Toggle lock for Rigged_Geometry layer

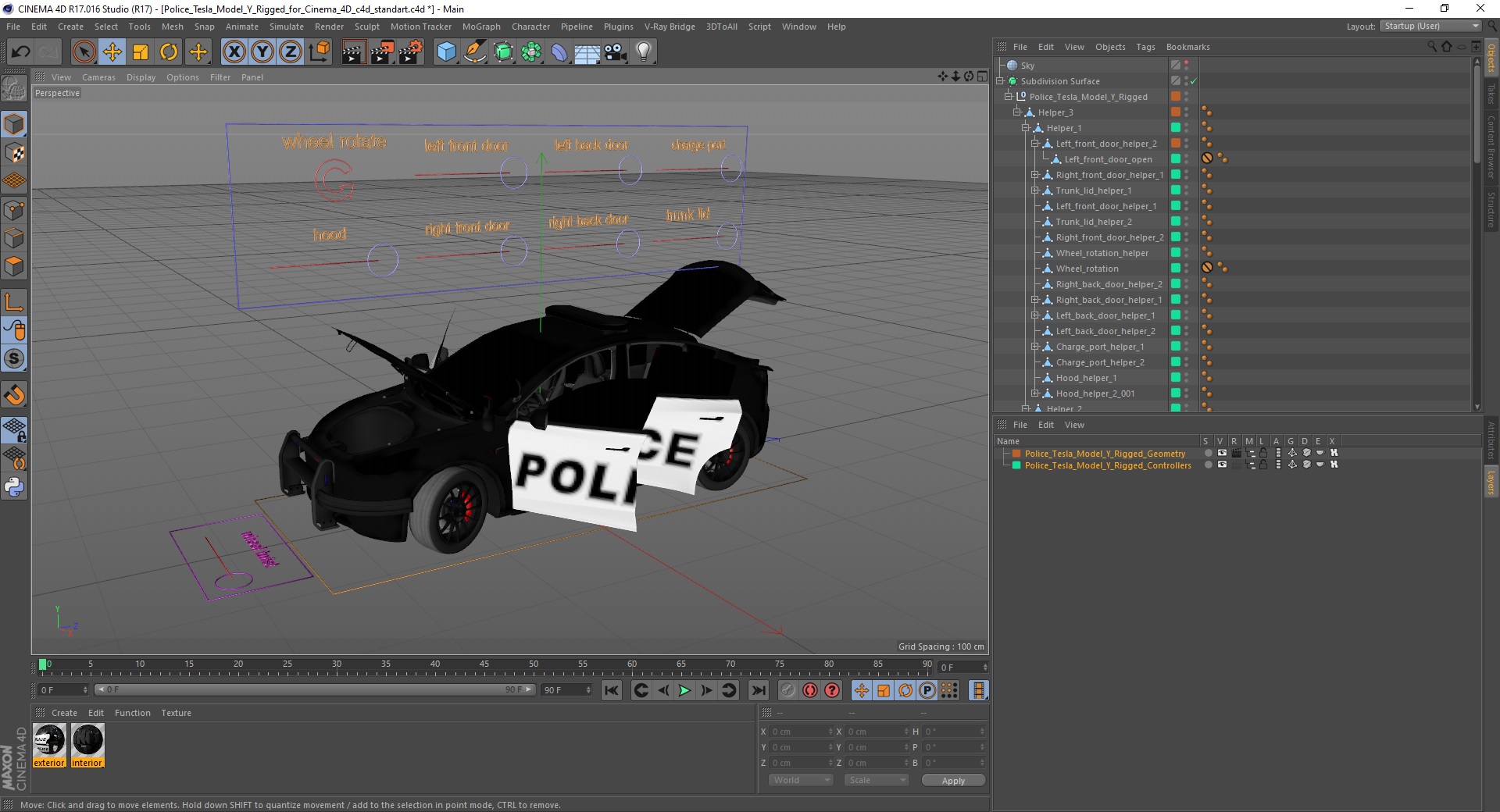point(1263,453)
